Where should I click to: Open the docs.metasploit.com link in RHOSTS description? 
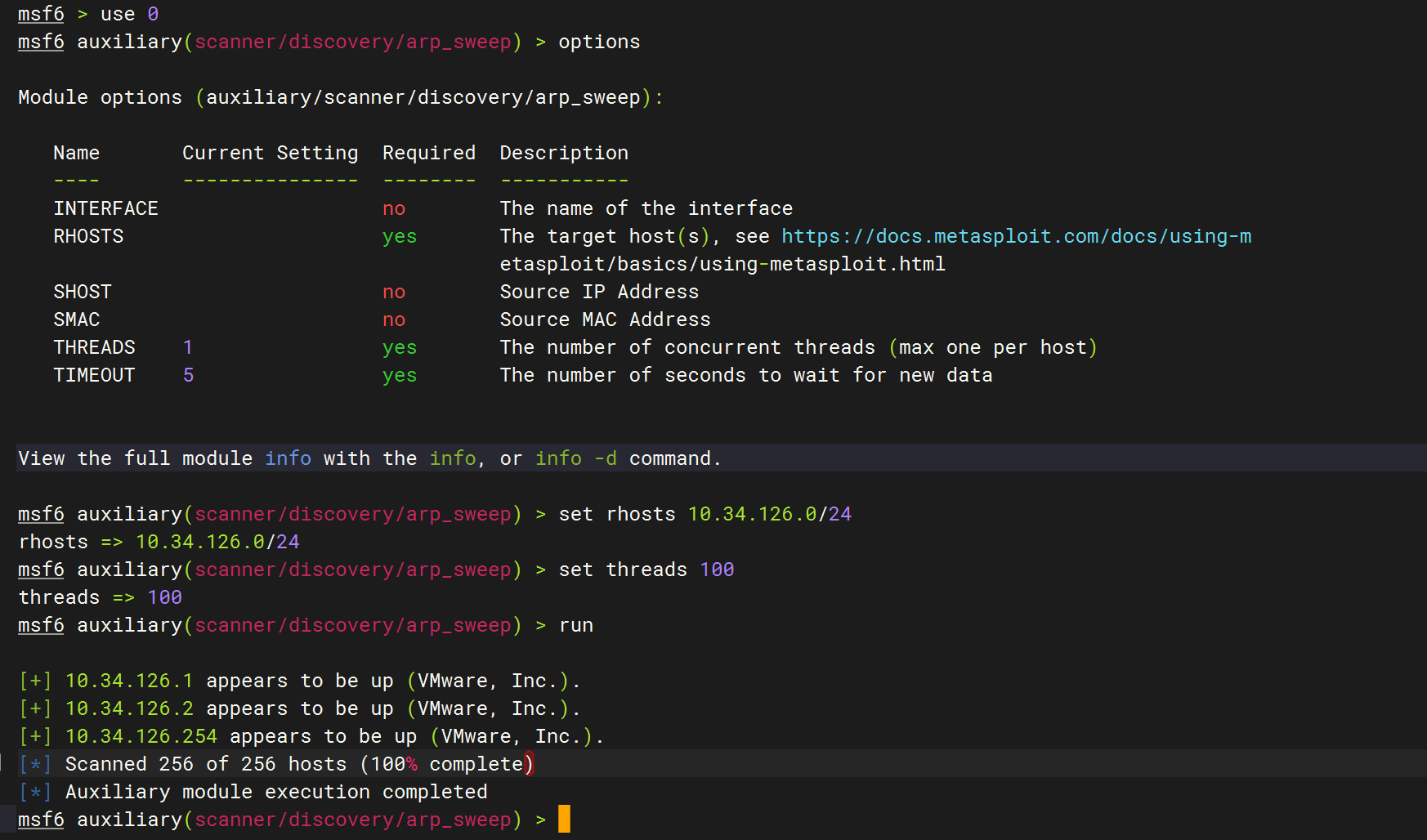tap(1016, 236)
